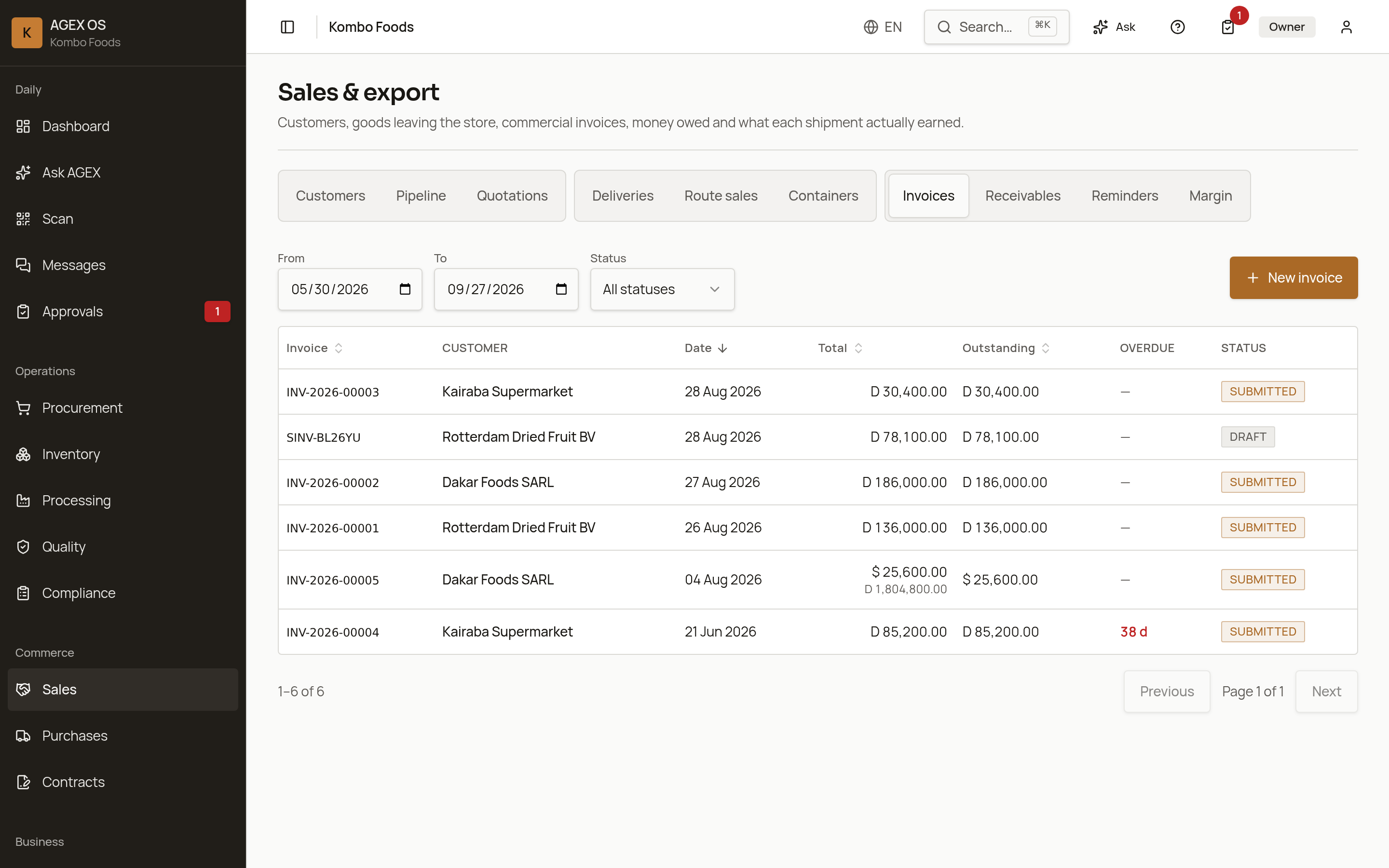Viewport: 1389px width, 868px height.
Task: Click the Kombo Foods K logo
Action: click(27, 33)
